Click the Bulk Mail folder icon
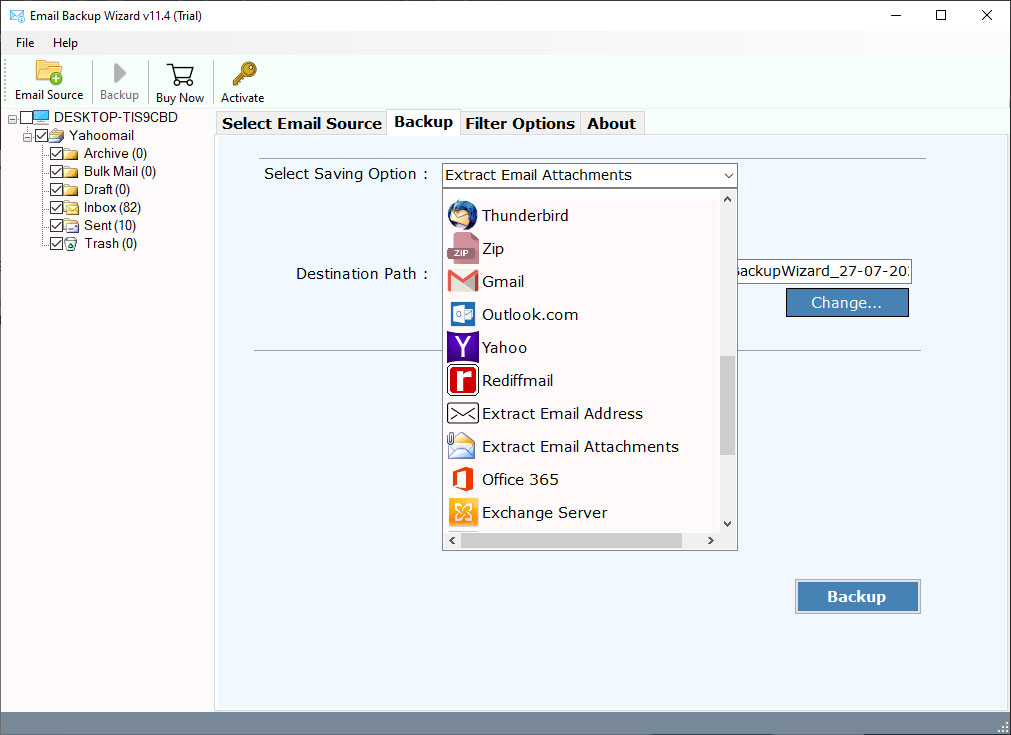 coord(71,172)
